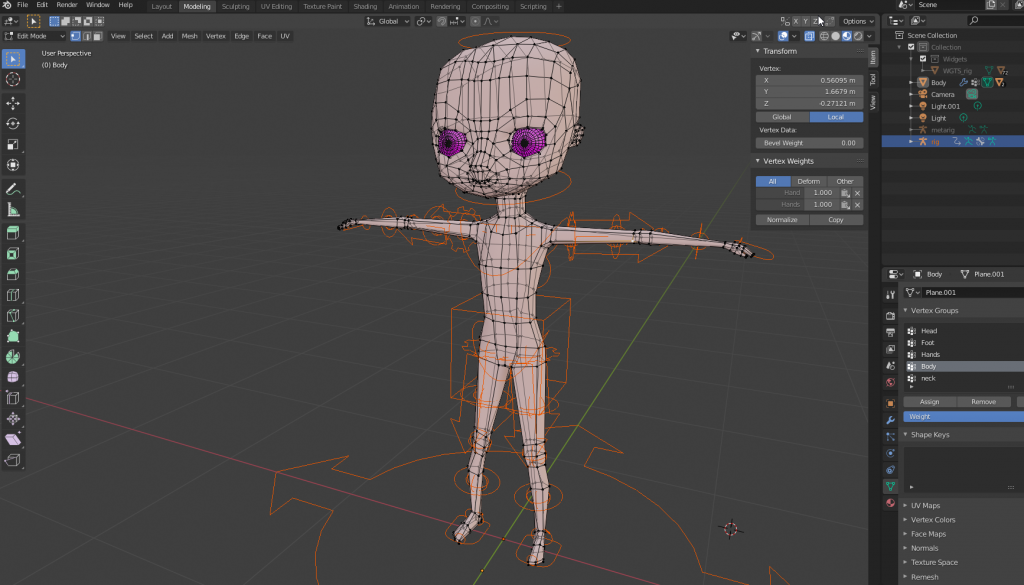Select the Poly Build tool
1024x585 pixels.
click(x=13, y=336)
